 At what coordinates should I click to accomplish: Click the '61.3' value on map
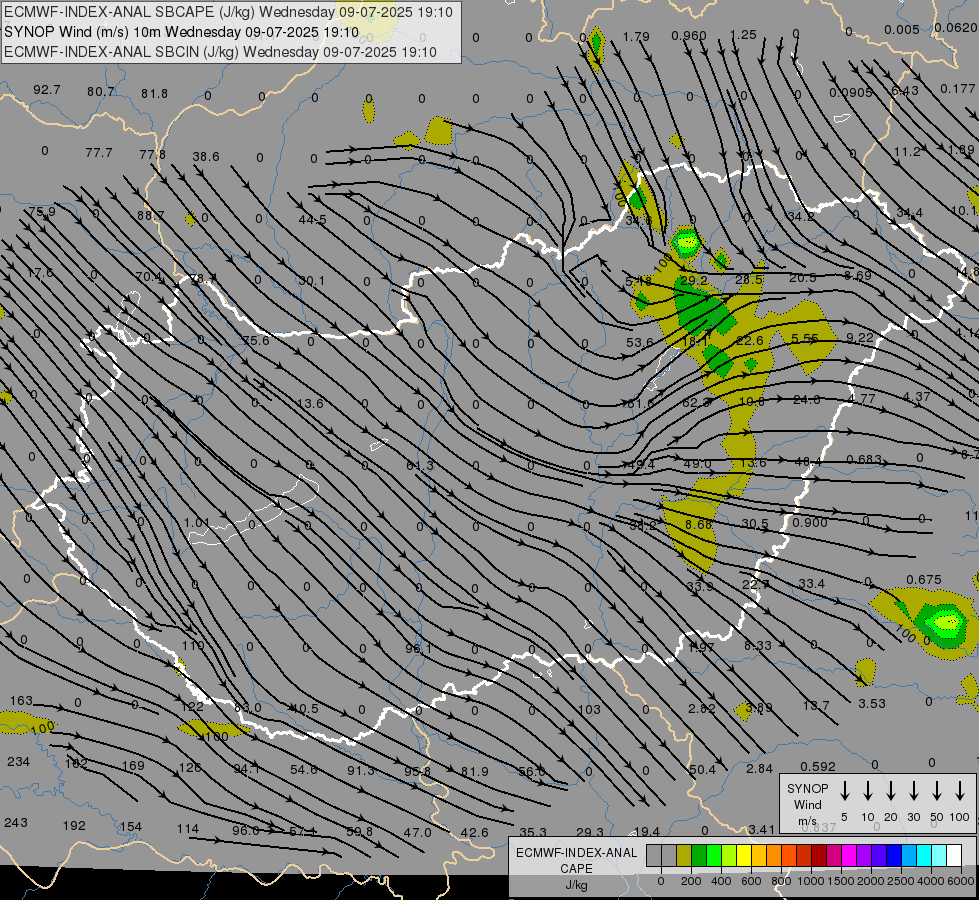pos(420,465)
